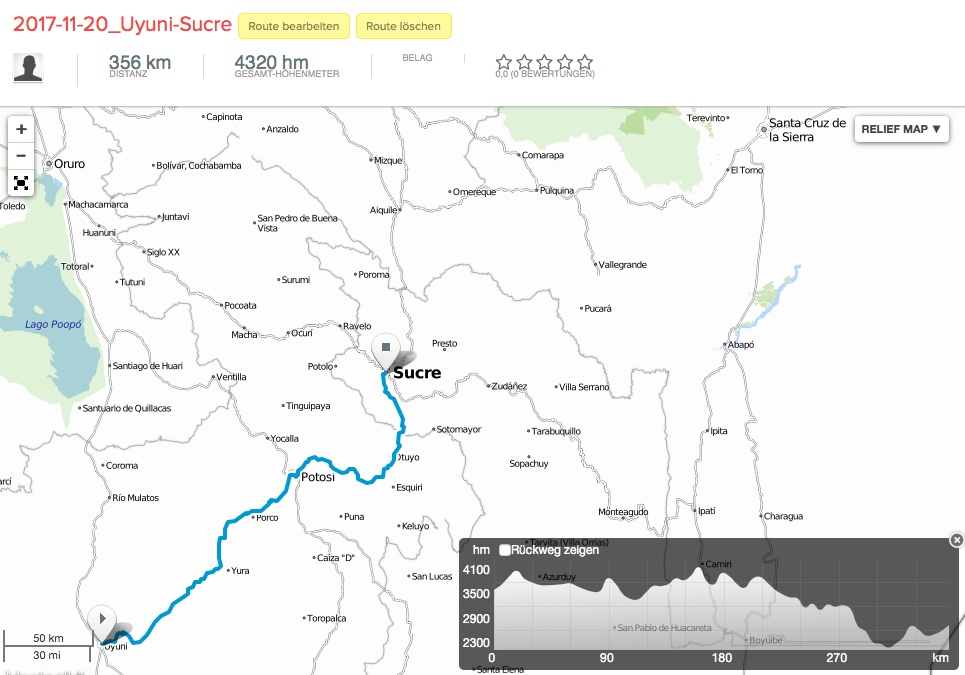Give the route three stars
Image resolution: width=965 pixels, height=675 pixels.
[545, 62]
